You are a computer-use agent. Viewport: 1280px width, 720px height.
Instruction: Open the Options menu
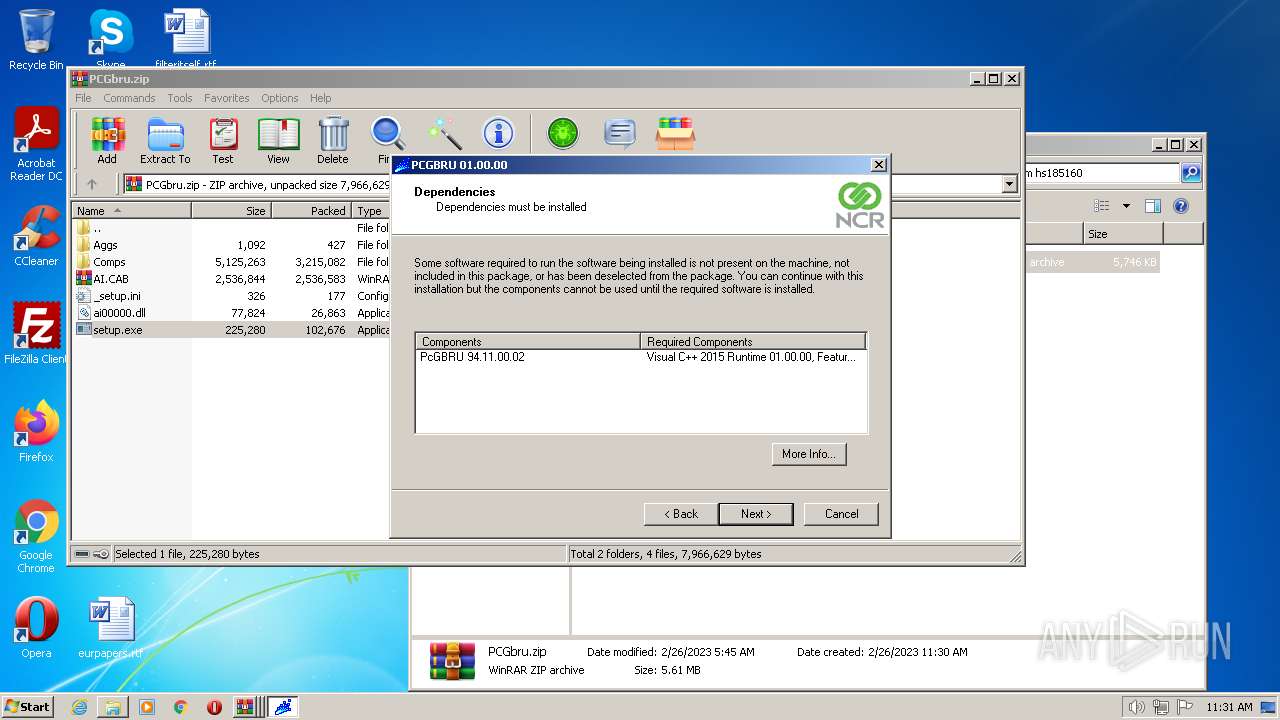(x=280, y=98)
